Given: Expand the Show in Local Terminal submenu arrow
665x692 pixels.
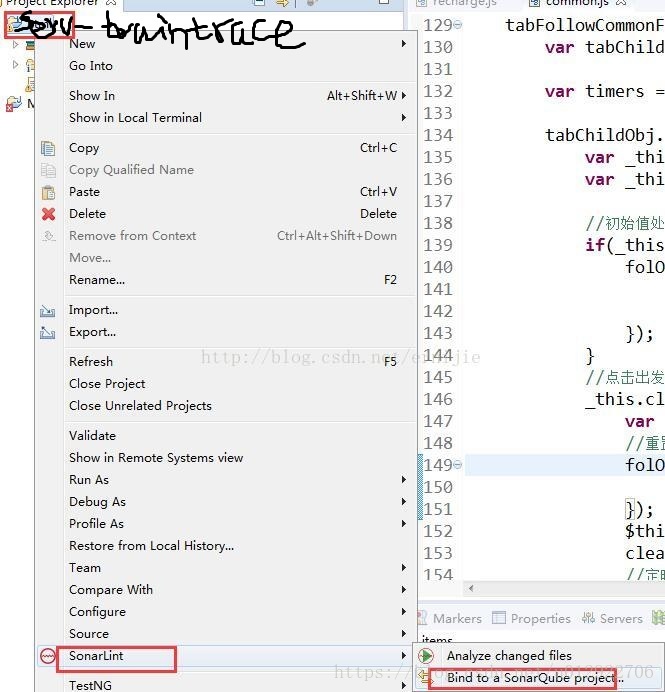Looking at the screenshot, I should click(403, 118).
